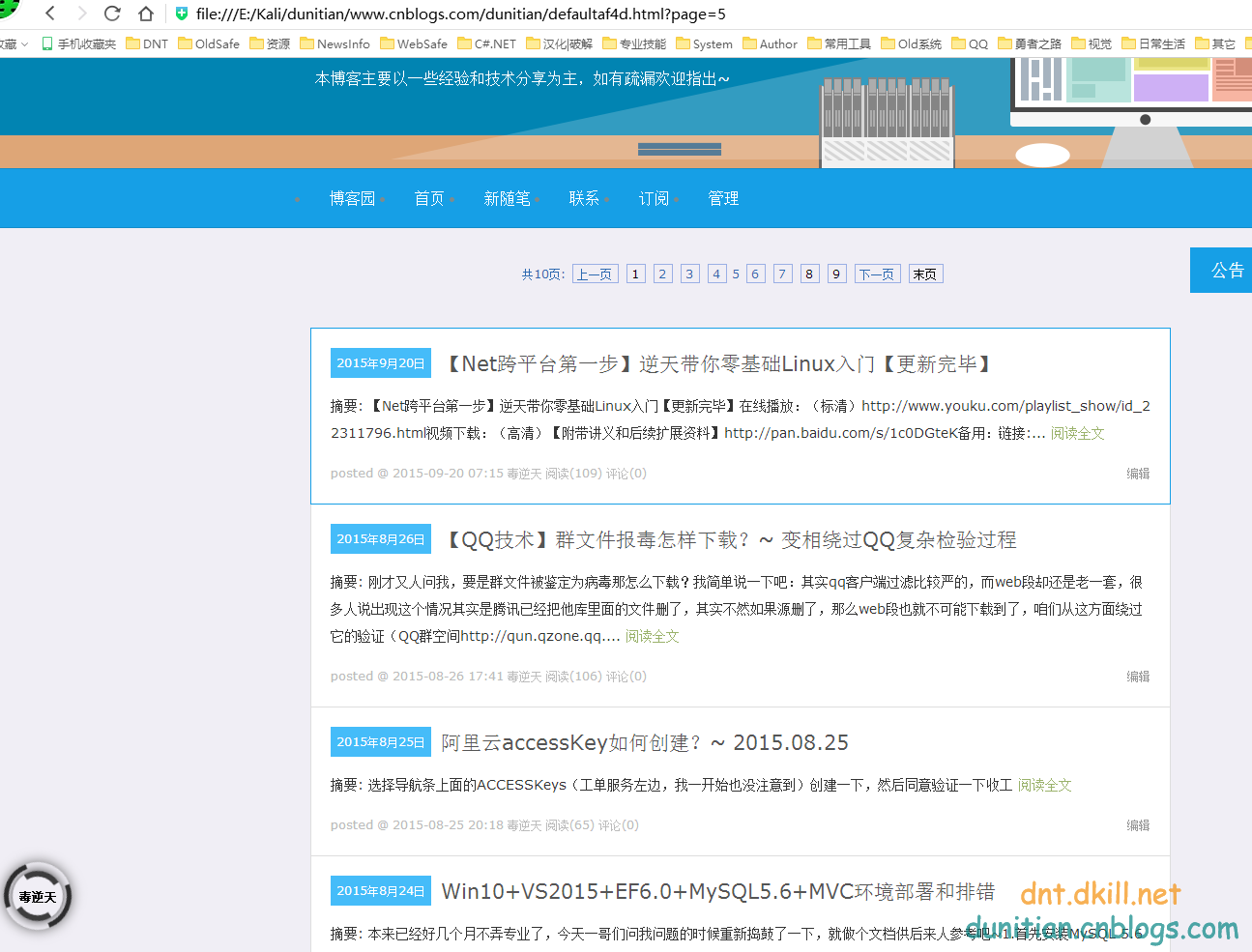The height and width of the screenshot is (952, 1252).
Task: Click 编辑 on the 2015-08-26 post
Action: pos(1138,677)
